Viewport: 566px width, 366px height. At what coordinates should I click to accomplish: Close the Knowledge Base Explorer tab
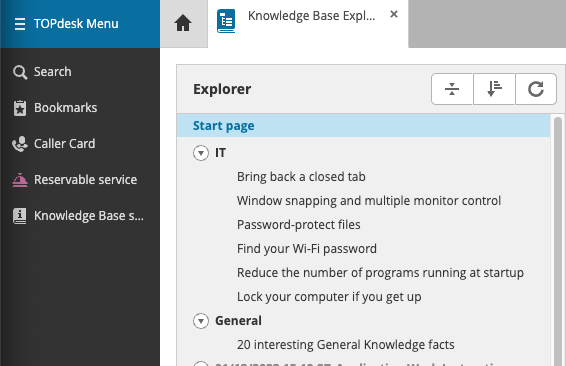(x=394, y=14)
